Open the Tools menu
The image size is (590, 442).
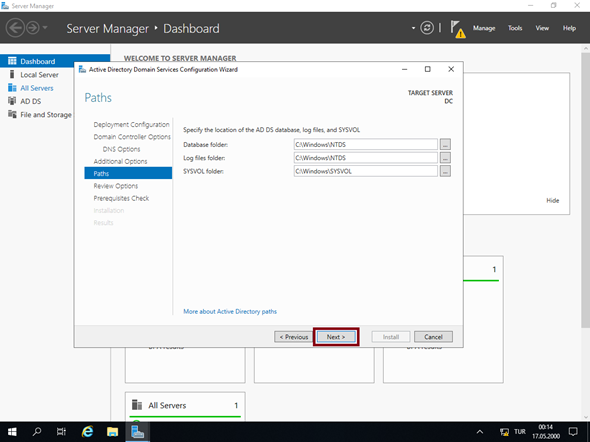pyautogui.click(x=515, y=28)
